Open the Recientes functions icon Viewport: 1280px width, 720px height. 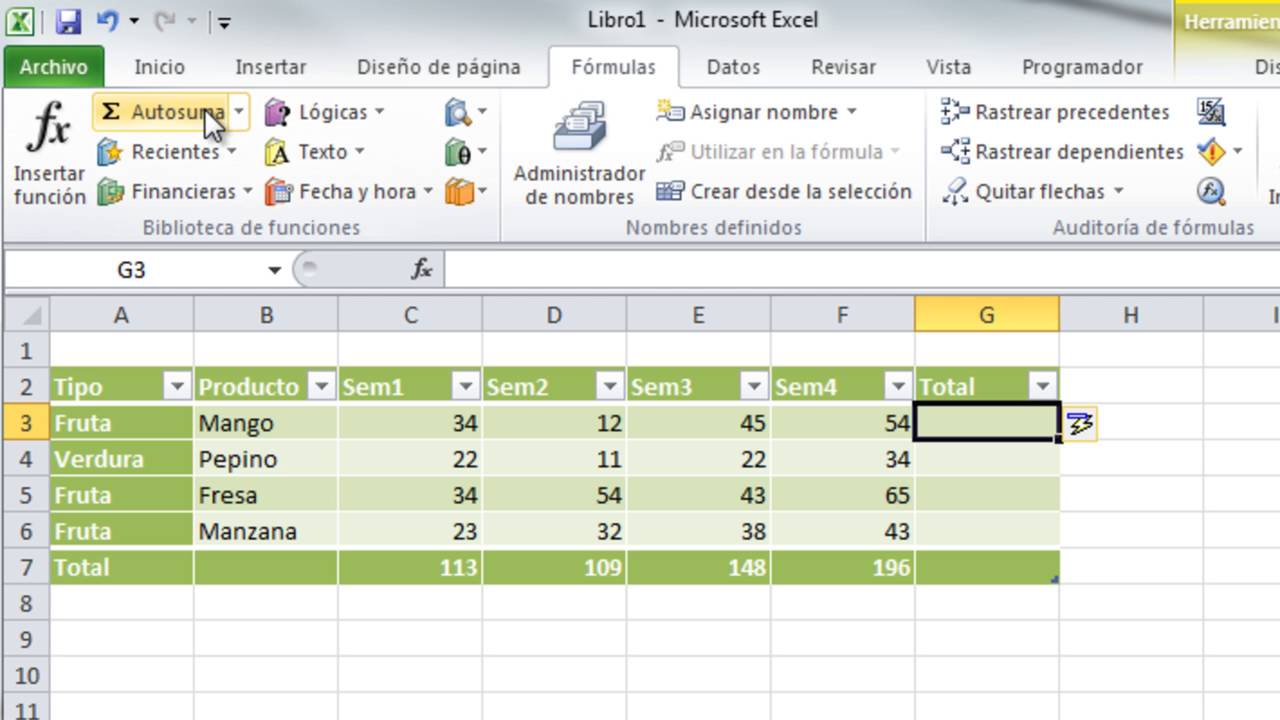tap(110, 152)
